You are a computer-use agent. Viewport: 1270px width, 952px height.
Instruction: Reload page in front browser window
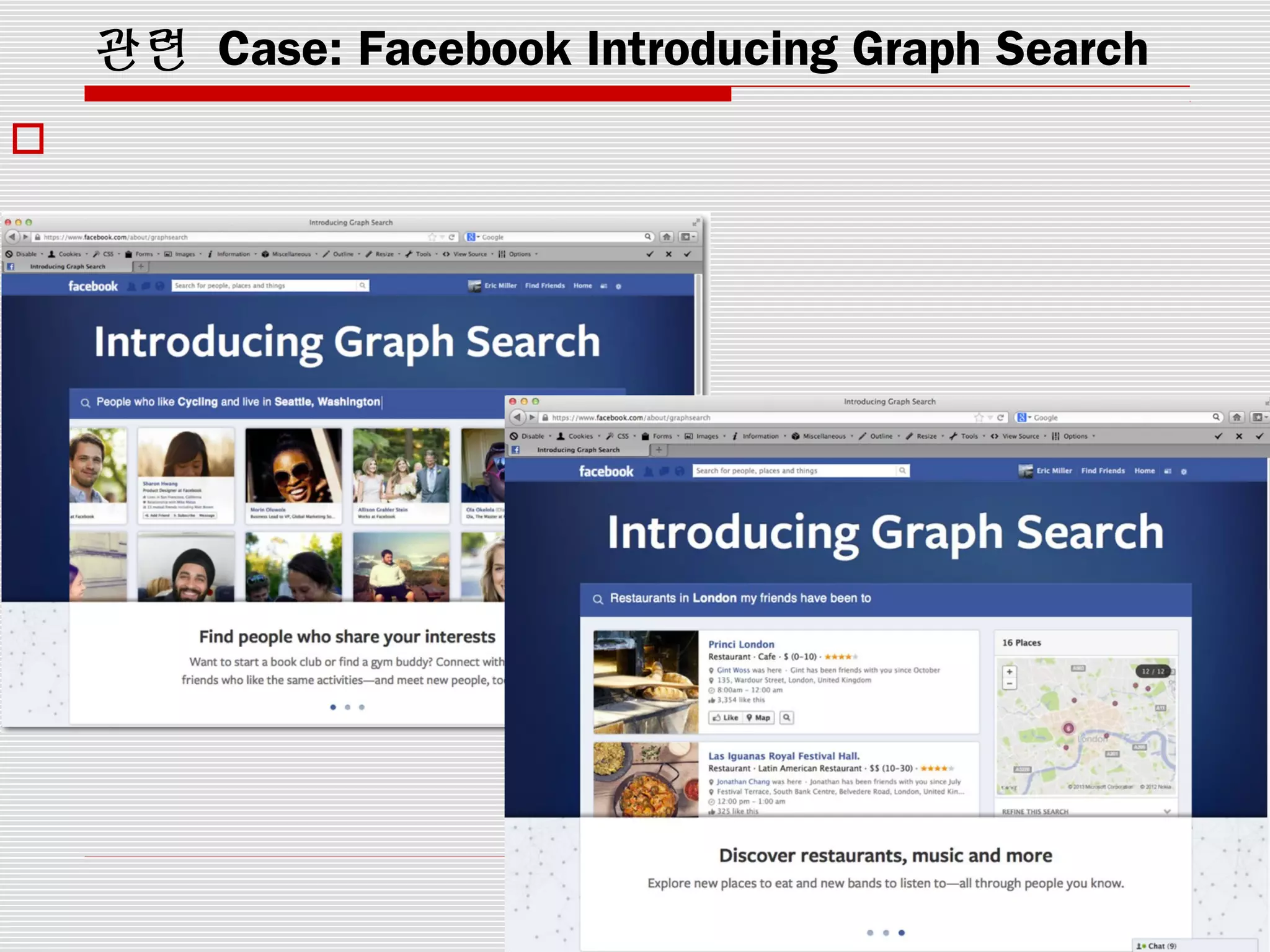click(1000, 417)
